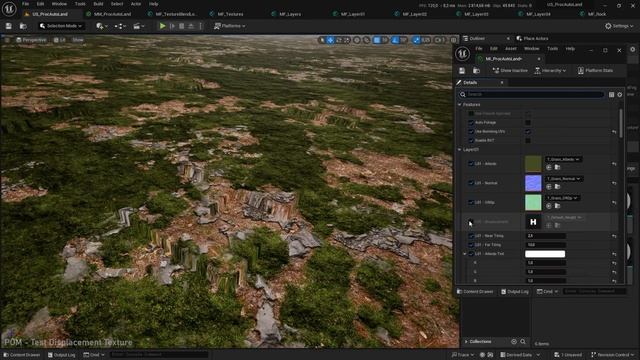Image resolution: width=640 pixels, height=360 pixels.
Task: Open the Selection Mode dropdown
Action: (61, 26)
